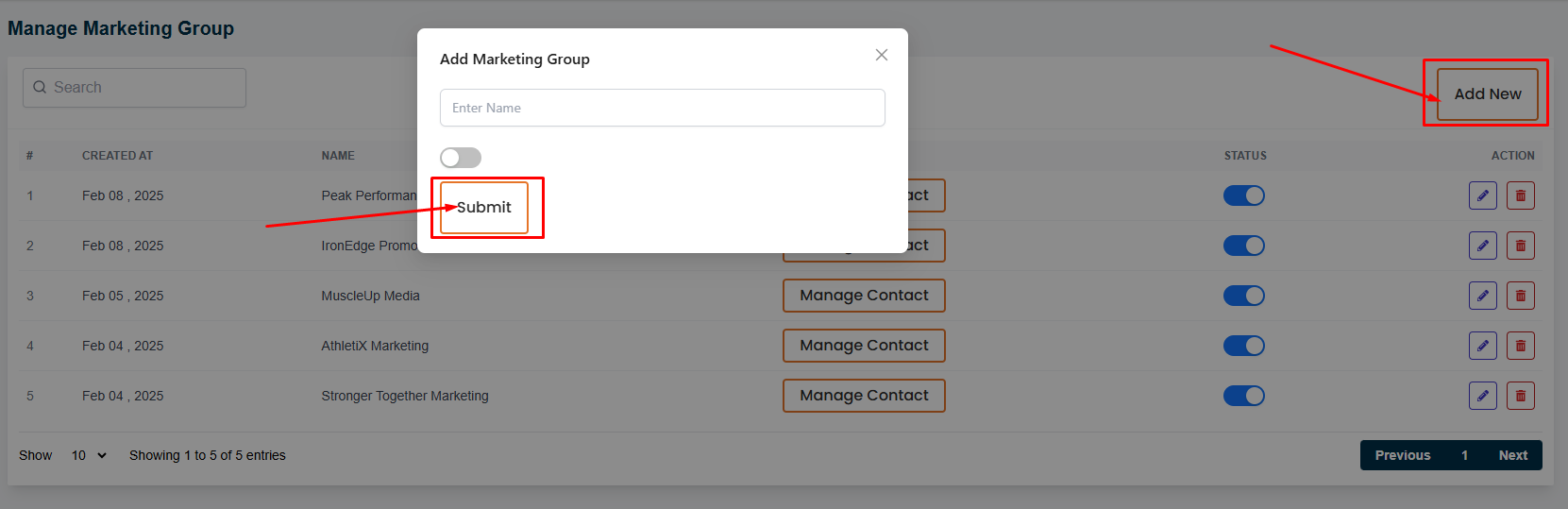This screenshot has height=509, width=1568.
Task: Go to the Next page
Action: [1512, 455]
